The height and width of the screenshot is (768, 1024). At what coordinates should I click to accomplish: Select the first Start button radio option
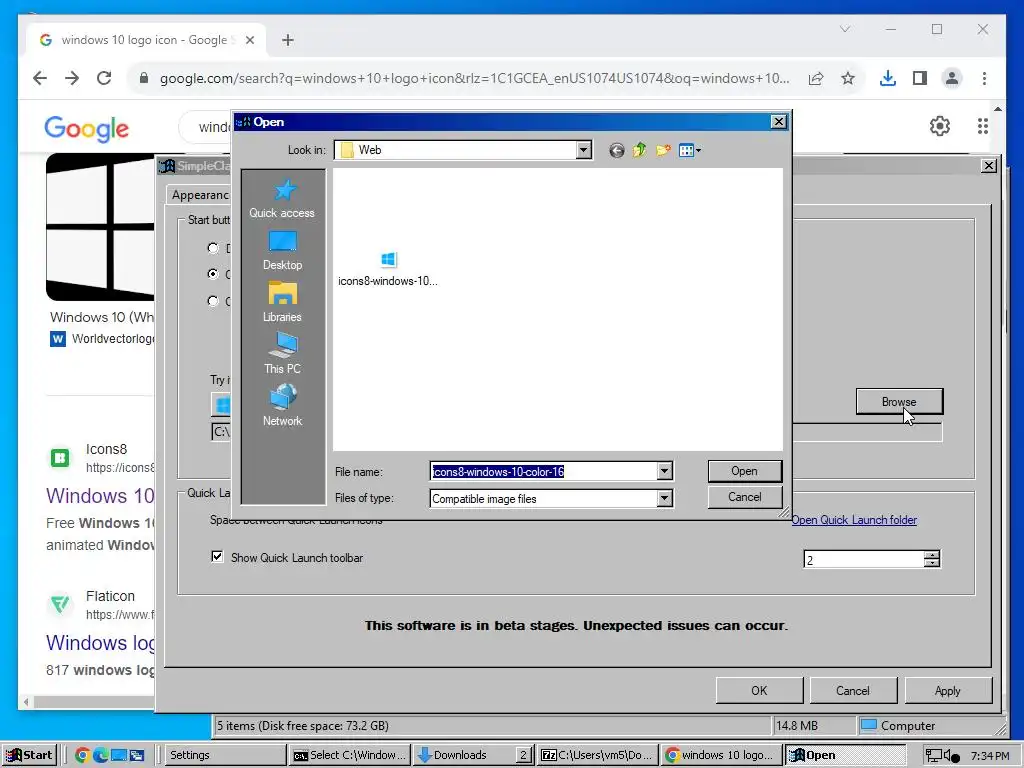(213, 248)
